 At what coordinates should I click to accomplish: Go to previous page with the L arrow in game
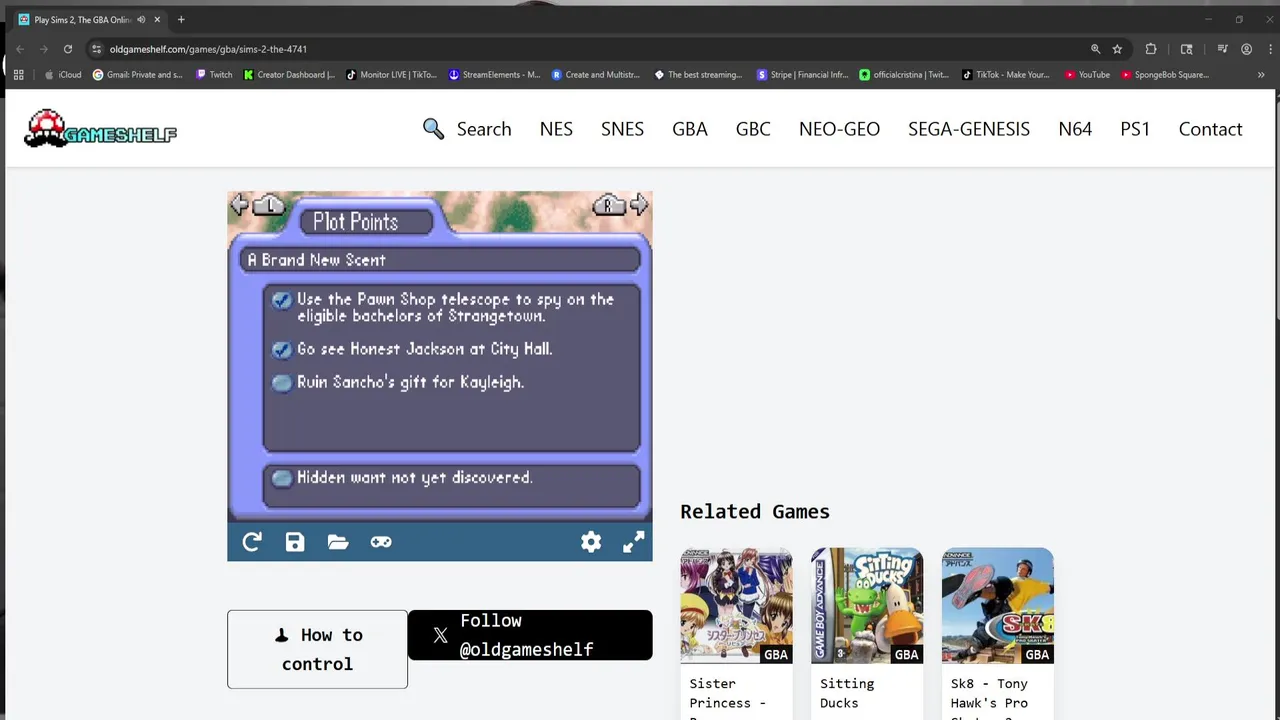tap(257, 206)
